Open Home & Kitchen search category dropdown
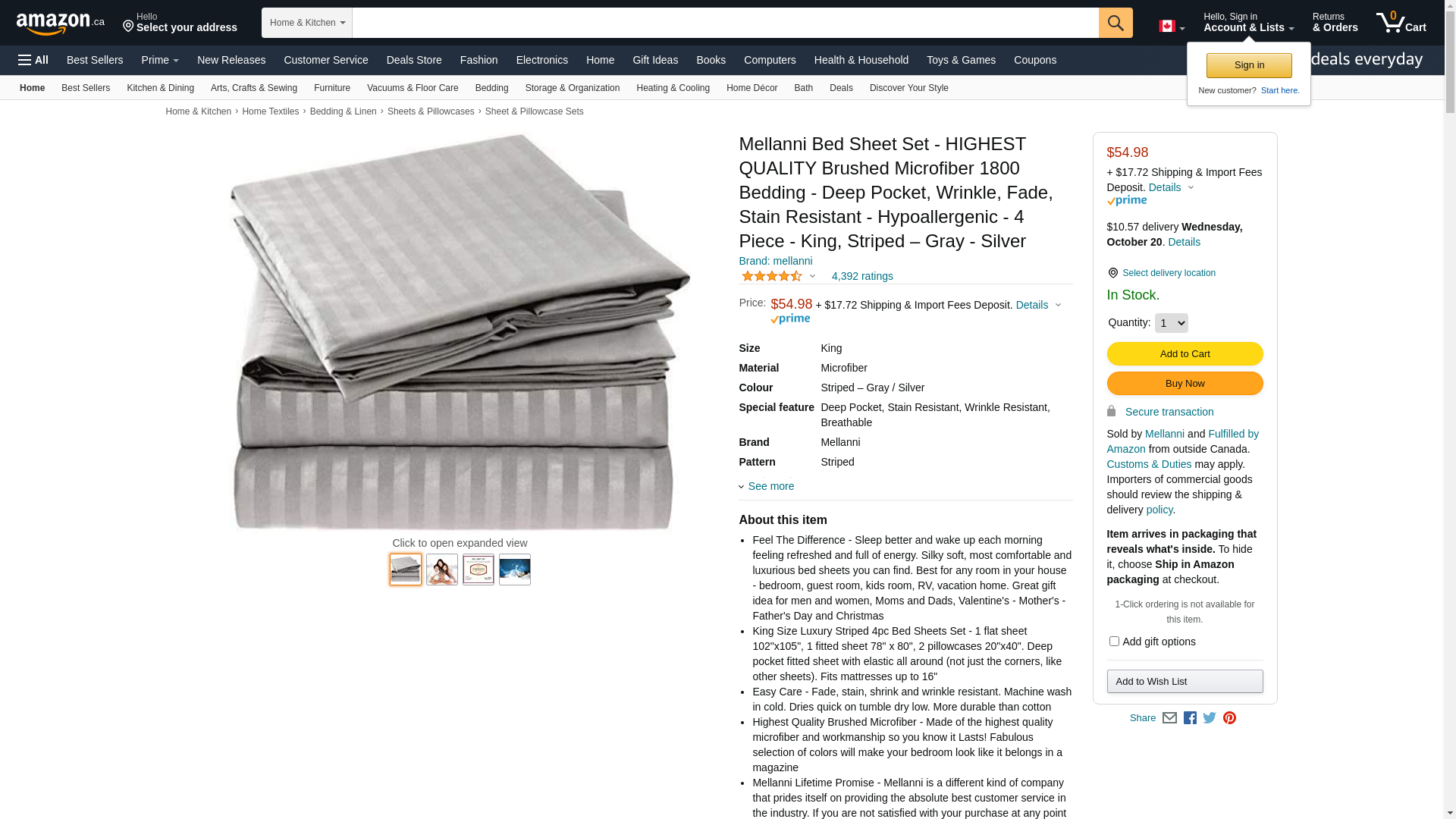This screenshot has height=819, width=1456. (307, 23)
